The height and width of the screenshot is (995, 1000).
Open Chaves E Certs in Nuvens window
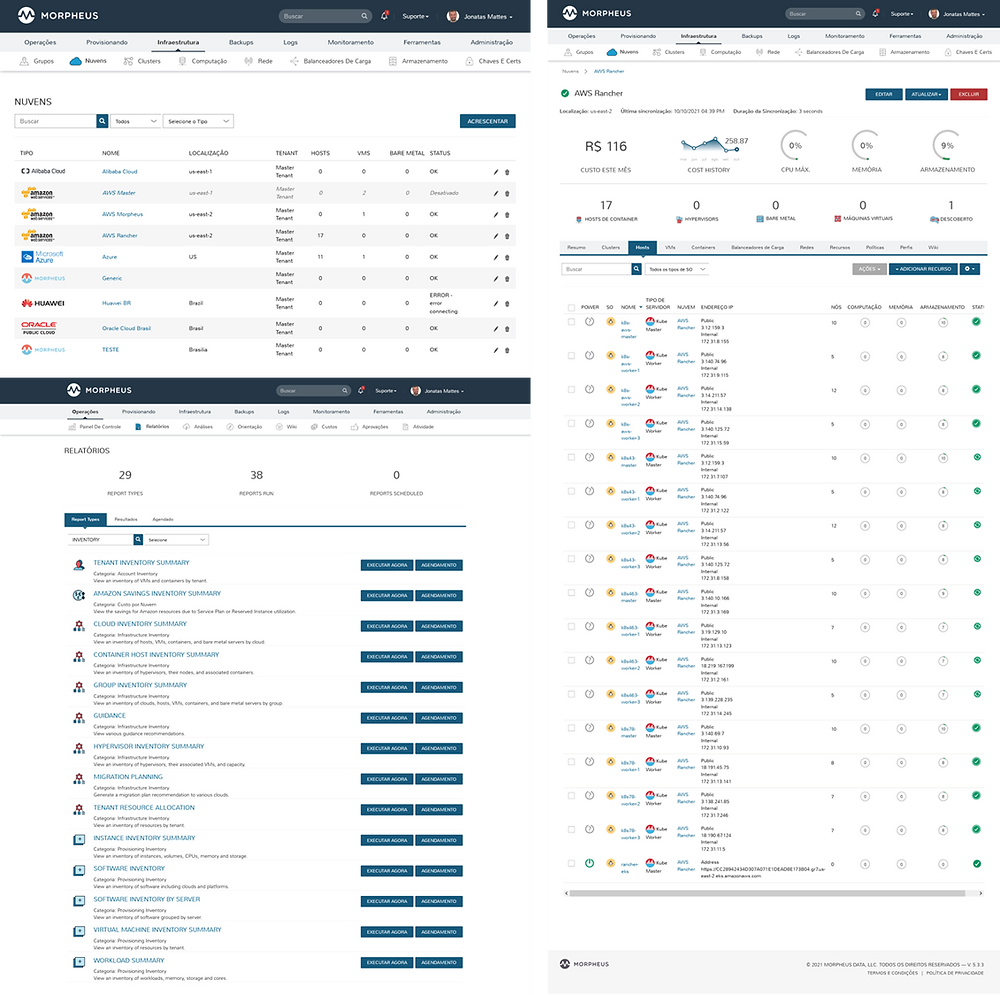[493, 61]
